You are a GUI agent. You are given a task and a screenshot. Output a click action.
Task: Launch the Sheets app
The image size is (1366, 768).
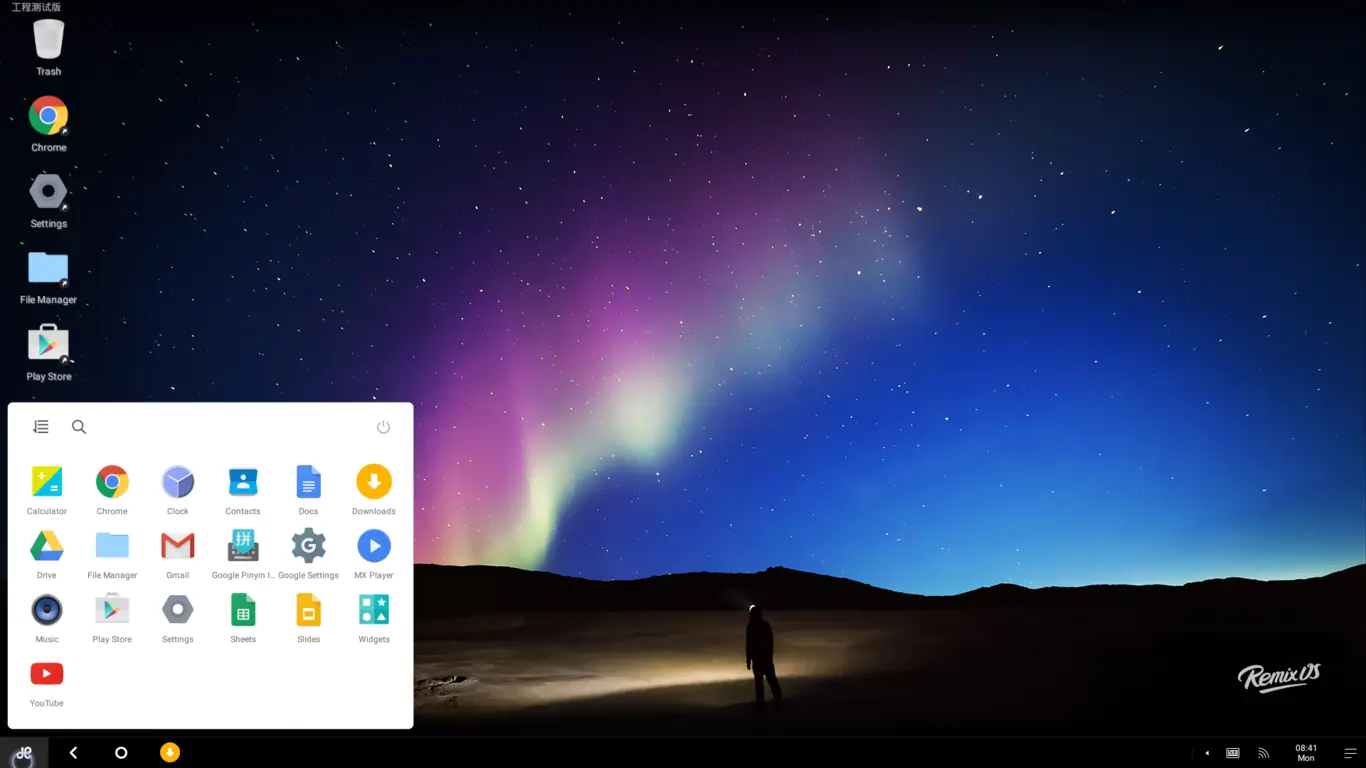(x=243, y=618)
